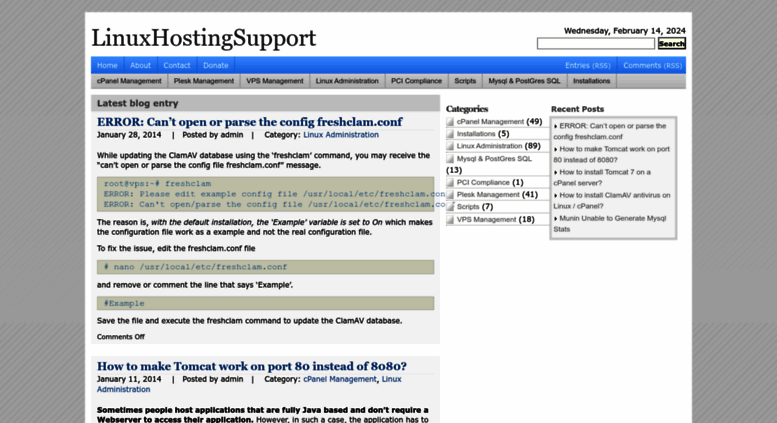Click the Comments Off text
Image resolution: width=777 pixels, height=423 pixels.
pyautogui.click(x=121, y=337)
